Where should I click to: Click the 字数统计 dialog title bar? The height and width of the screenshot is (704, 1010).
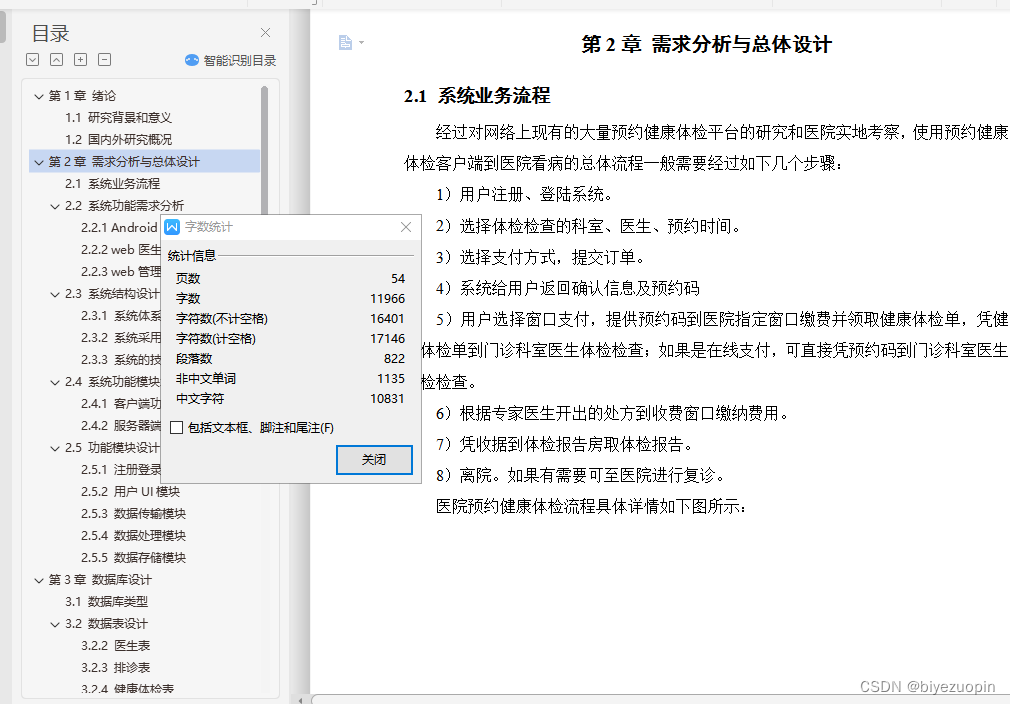(290, 227)
